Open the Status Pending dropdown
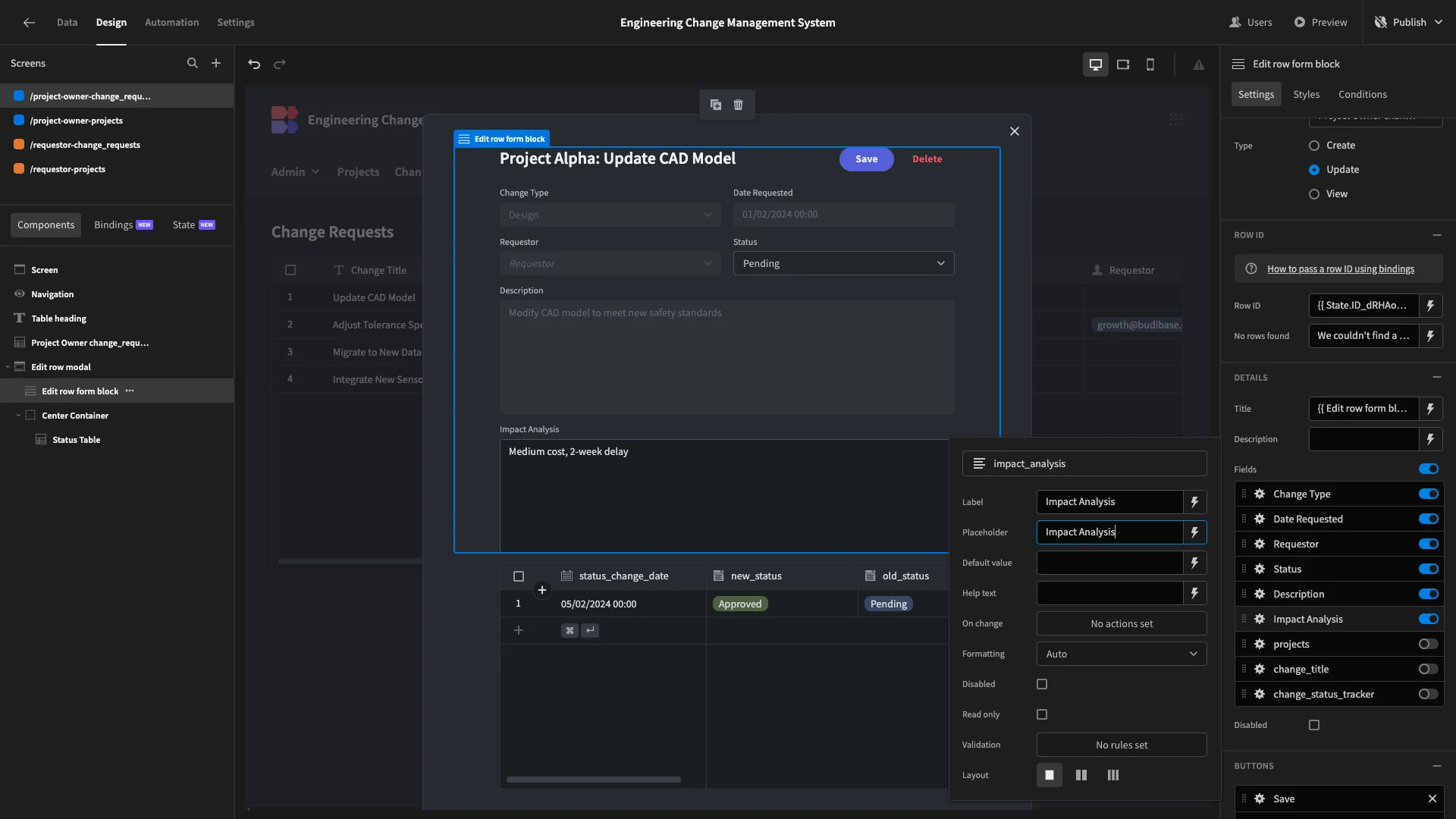The image size is (1456, 819). pyautogui.click(x=843, y=263)
